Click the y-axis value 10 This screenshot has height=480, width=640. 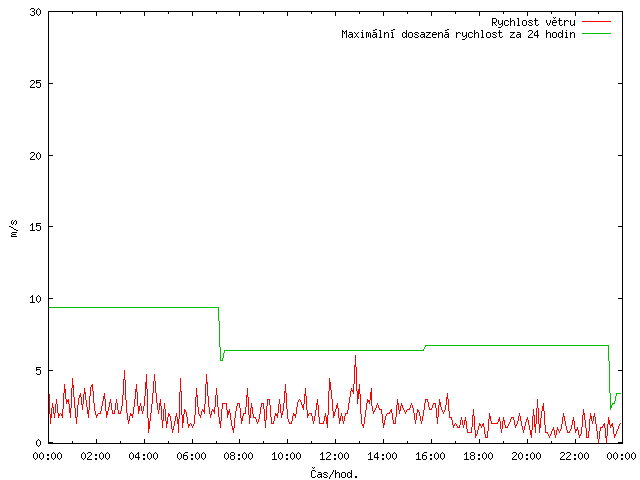36,299
